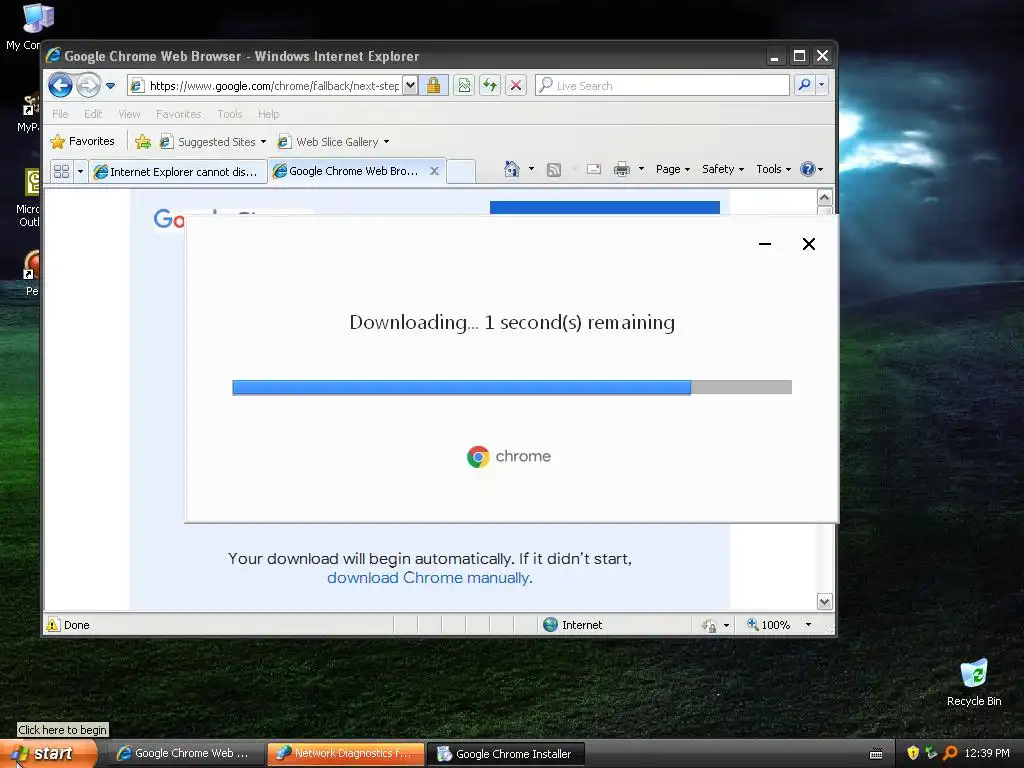Image resolution: width=1024 pixels, height=768 pixels.
Task: Click the Recycle Bin desktop icon
Action: 974,682
